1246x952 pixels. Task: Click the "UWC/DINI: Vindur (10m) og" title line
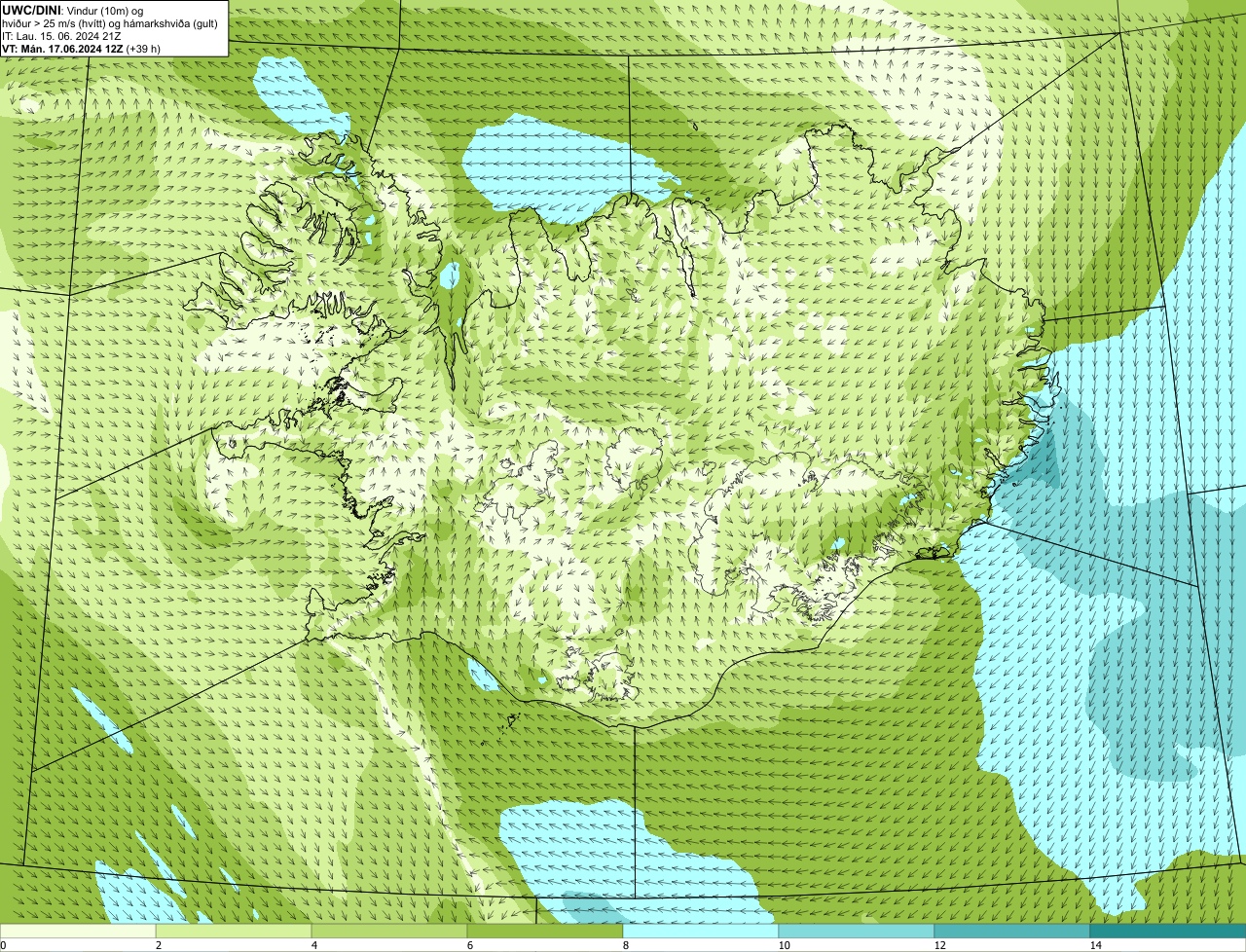coord(73,10)
